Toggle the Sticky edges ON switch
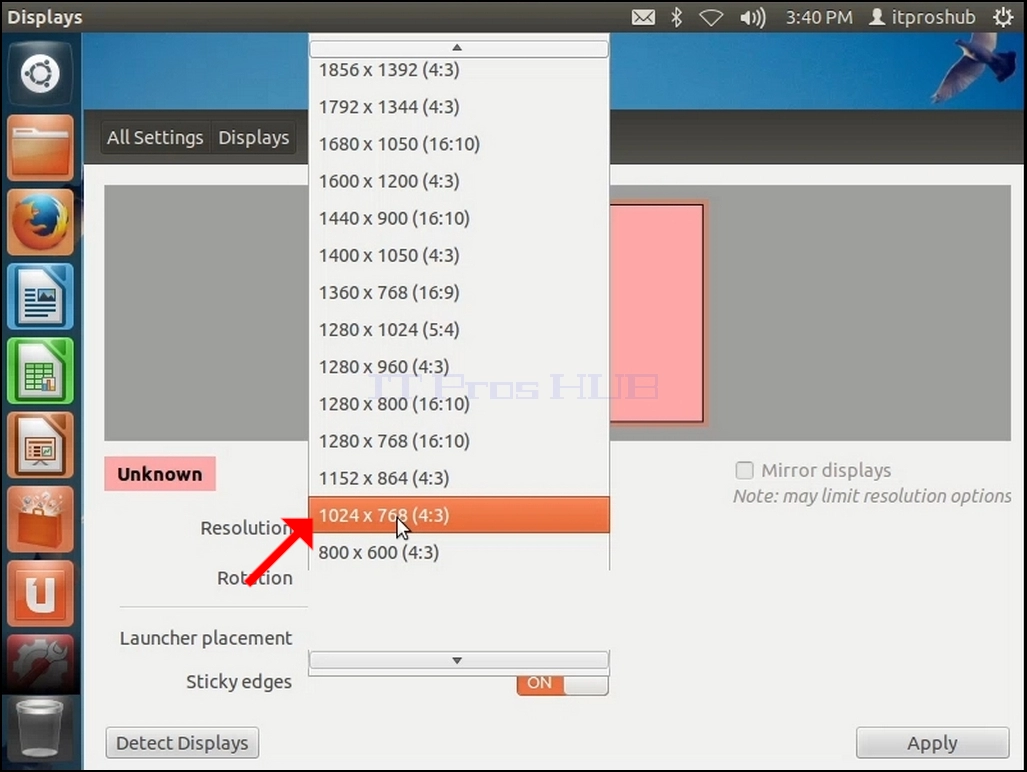The height and width of the screenshot is (772, 1027). 563,684
